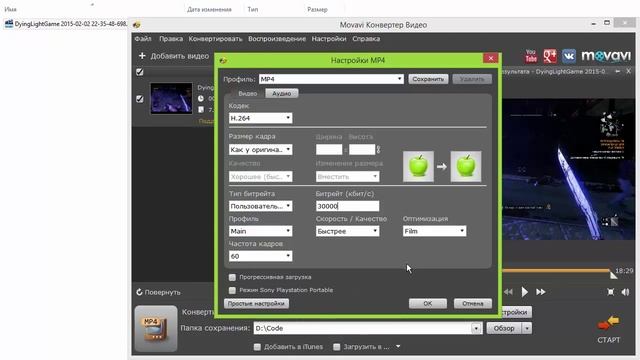Click the left green apple preview

click(x=418, y=166)
